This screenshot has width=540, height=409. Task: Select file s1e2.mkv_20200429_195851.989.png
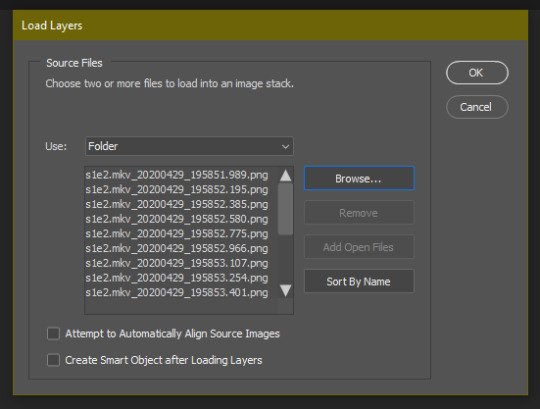[x=177, y=175]
